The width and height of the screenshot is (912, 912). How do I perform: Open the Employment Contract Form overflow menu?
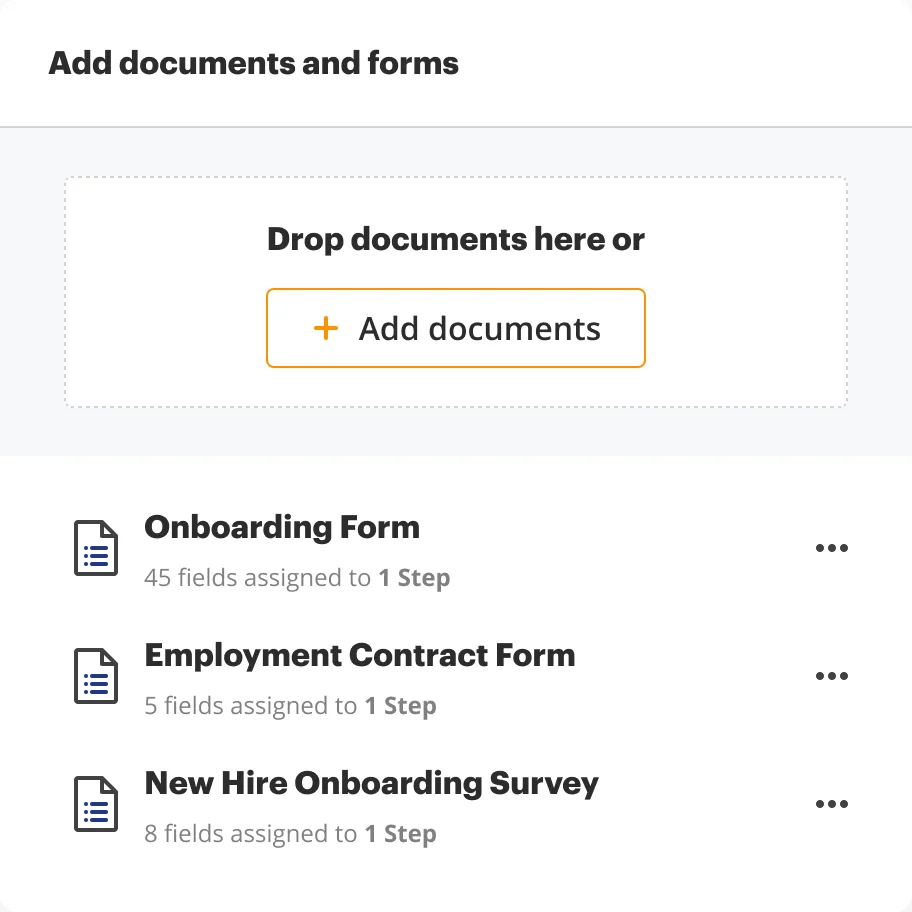coord(833,676)
